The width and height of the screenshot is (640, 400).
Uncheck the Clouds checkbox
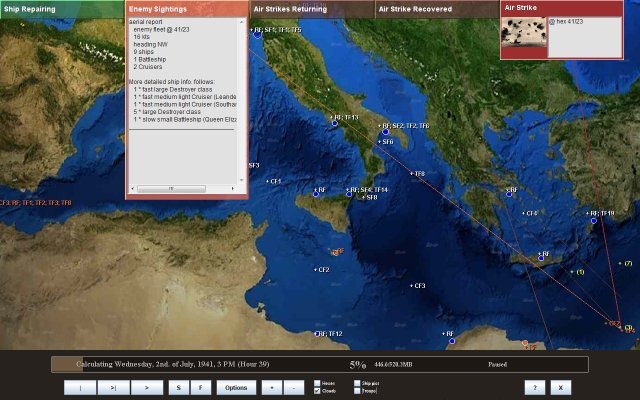[318, 391]
